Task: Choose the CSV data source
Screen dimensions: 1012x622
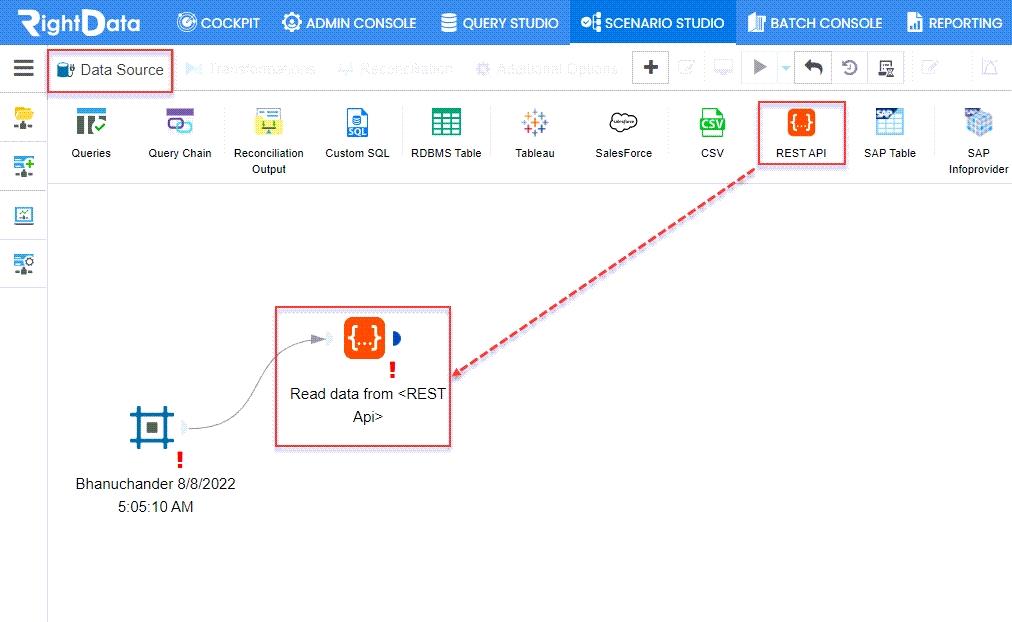Action: tap(712, 124)
